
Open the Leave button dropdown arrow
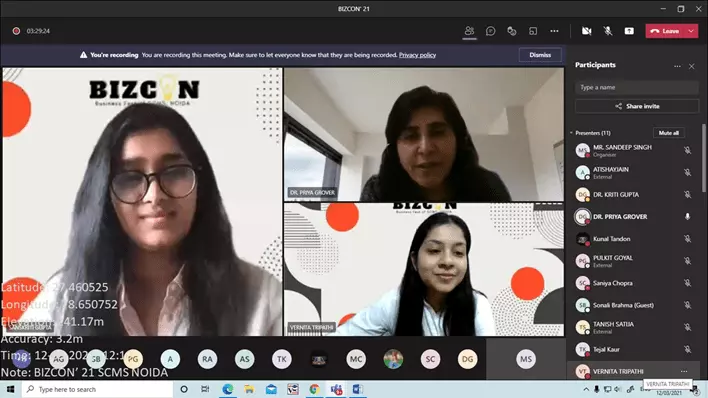691,31
